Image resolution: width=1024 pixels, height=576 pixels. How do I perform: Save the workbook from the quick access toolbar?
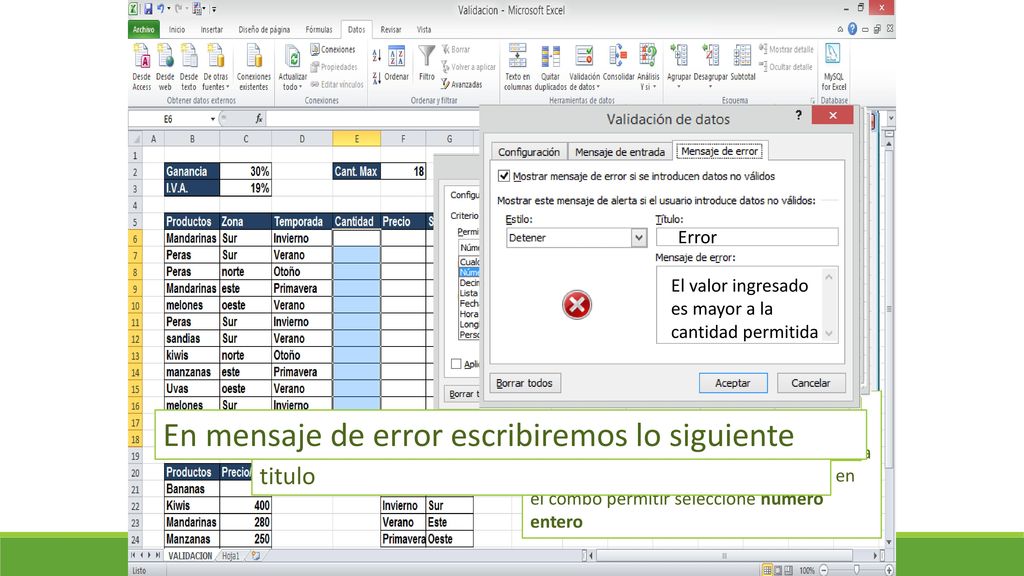tap(148, 9)
